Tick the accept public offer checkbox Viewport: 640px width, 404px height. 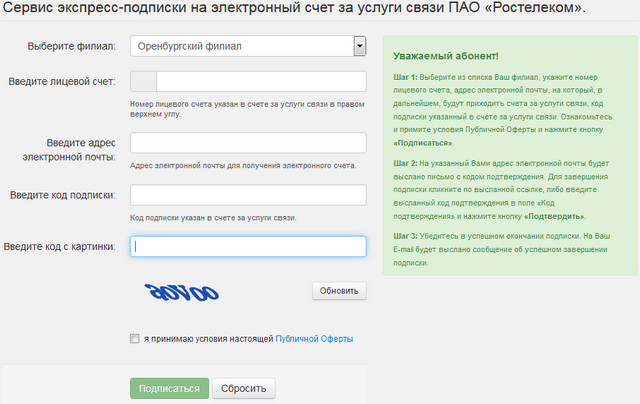135,339
